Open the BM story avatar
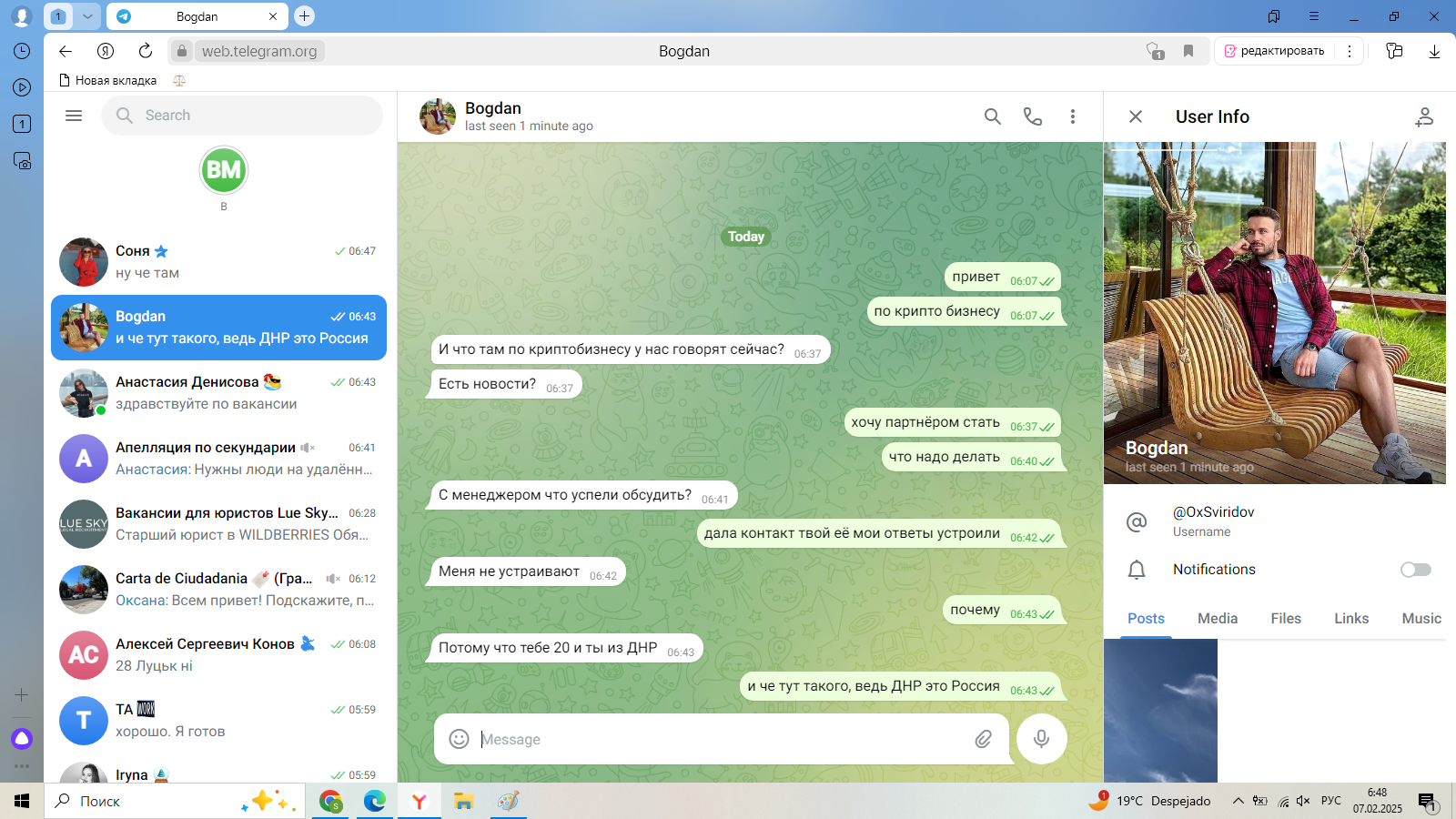1456x819 pixels. 224,170
